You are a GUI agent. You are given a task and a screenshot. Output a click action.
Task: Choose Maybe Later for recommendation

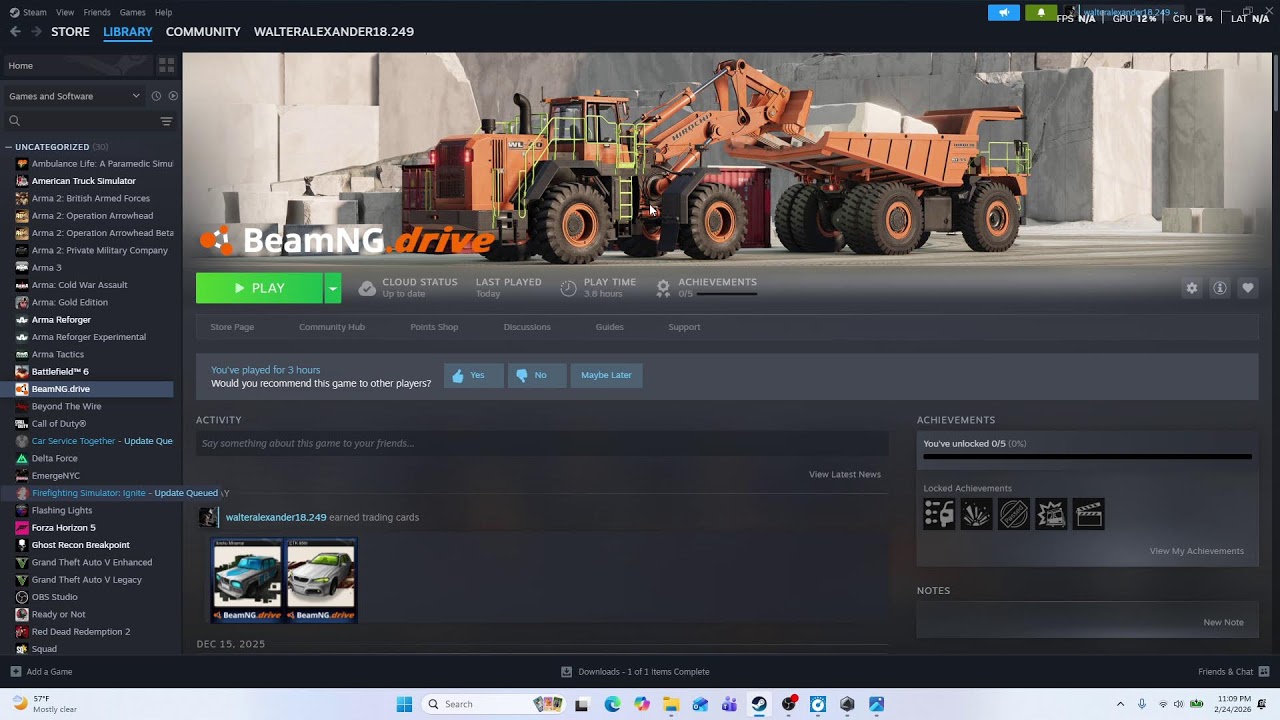(x=606, y=375)
